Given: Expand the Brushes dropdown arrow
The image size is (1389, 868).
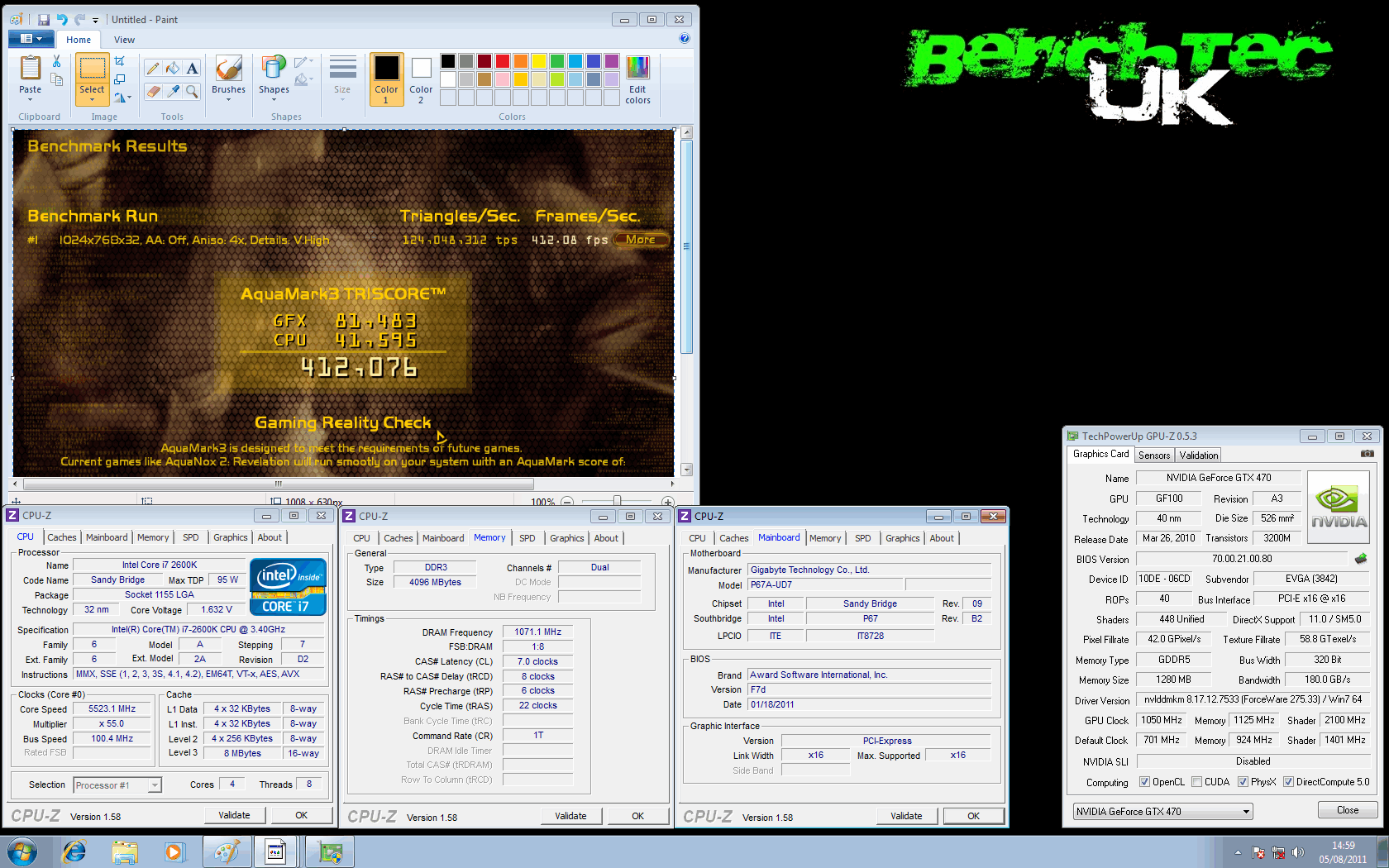Looking at the screenshot, I should [228, 99].
